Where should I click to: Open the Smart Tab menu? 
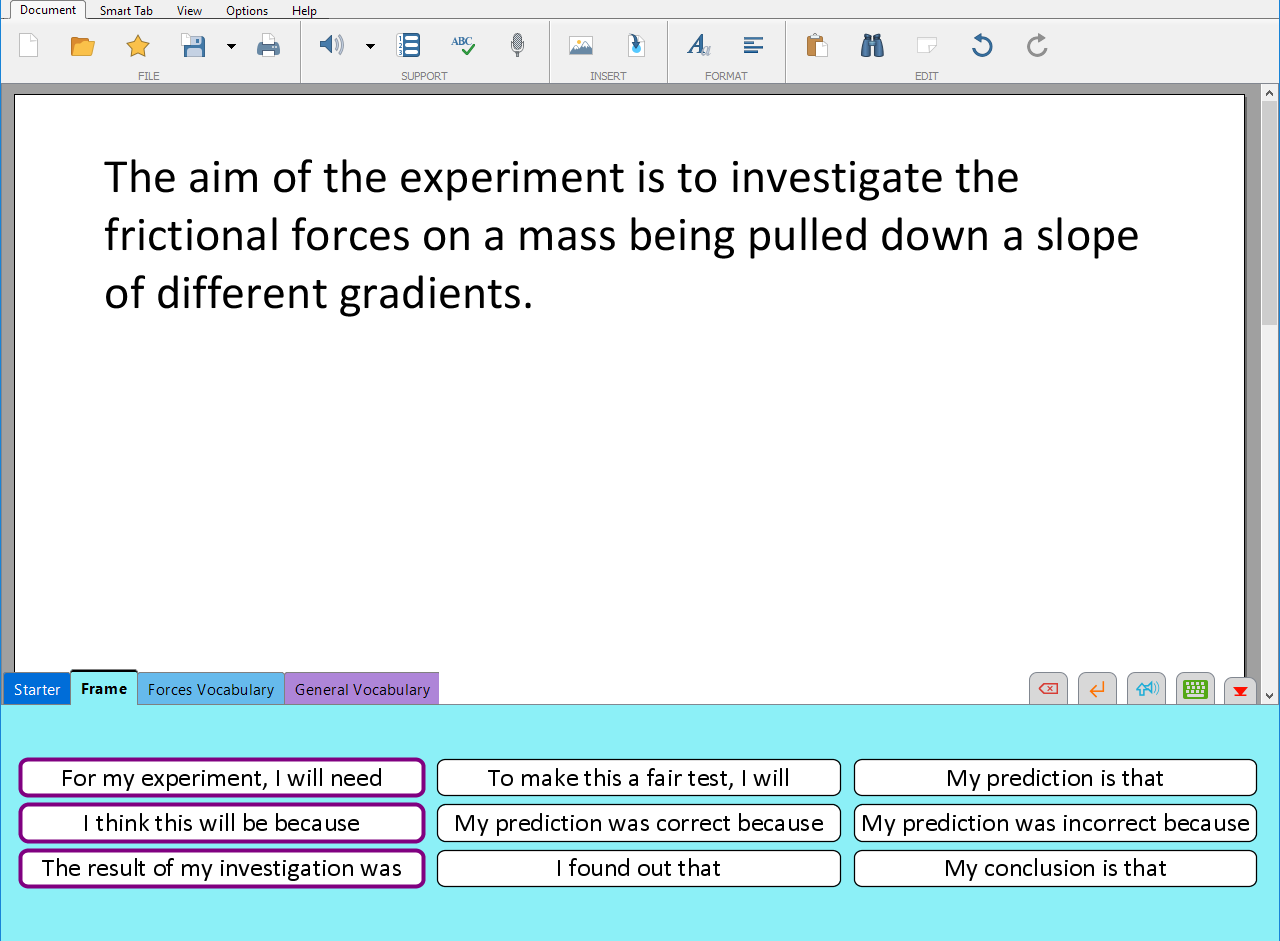[126, 11]
